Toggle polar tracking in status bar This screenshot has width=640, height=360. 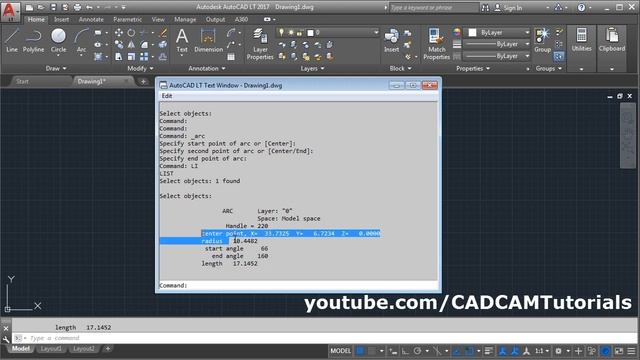click(x=417, y=351)
